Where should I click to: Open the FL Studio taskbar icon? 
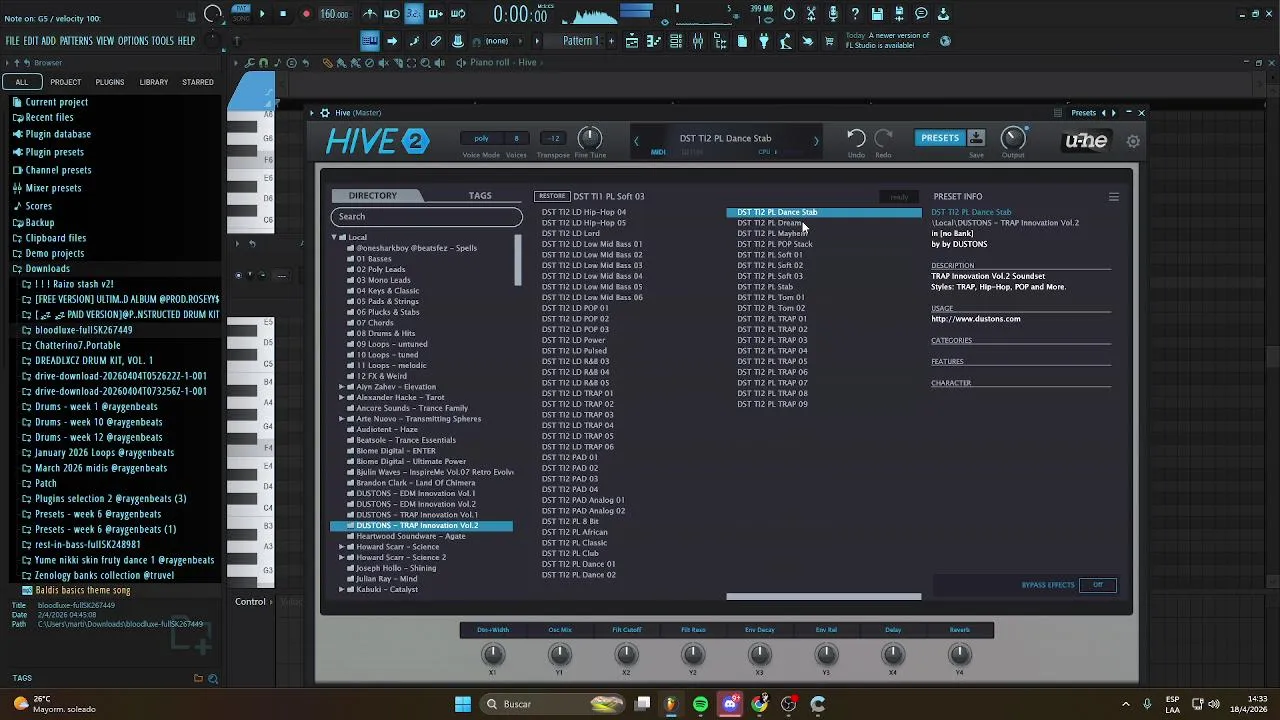[x=671, y=704]
